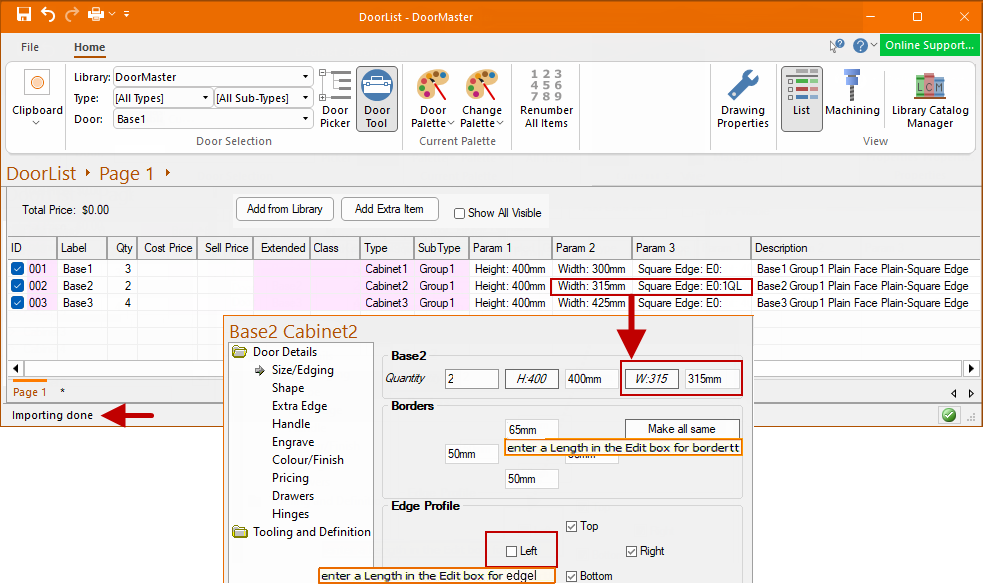Screen dimensions: 983x584
Task: Select Colour/Finish in the tree
Action: click(307, 460)
